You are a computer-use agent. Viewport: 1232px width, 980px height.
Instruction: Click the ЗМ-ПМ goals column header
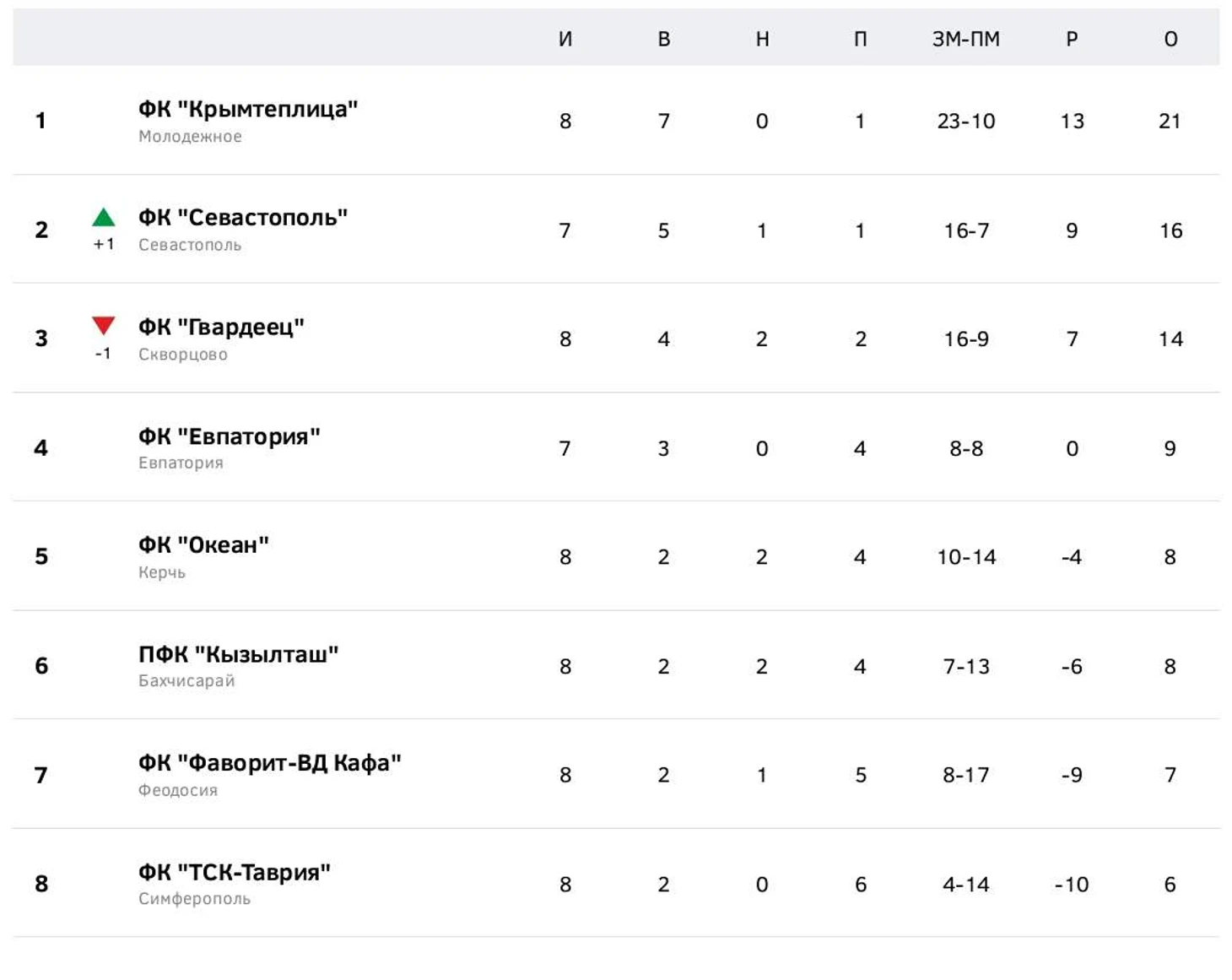click(x=966, y=39)
